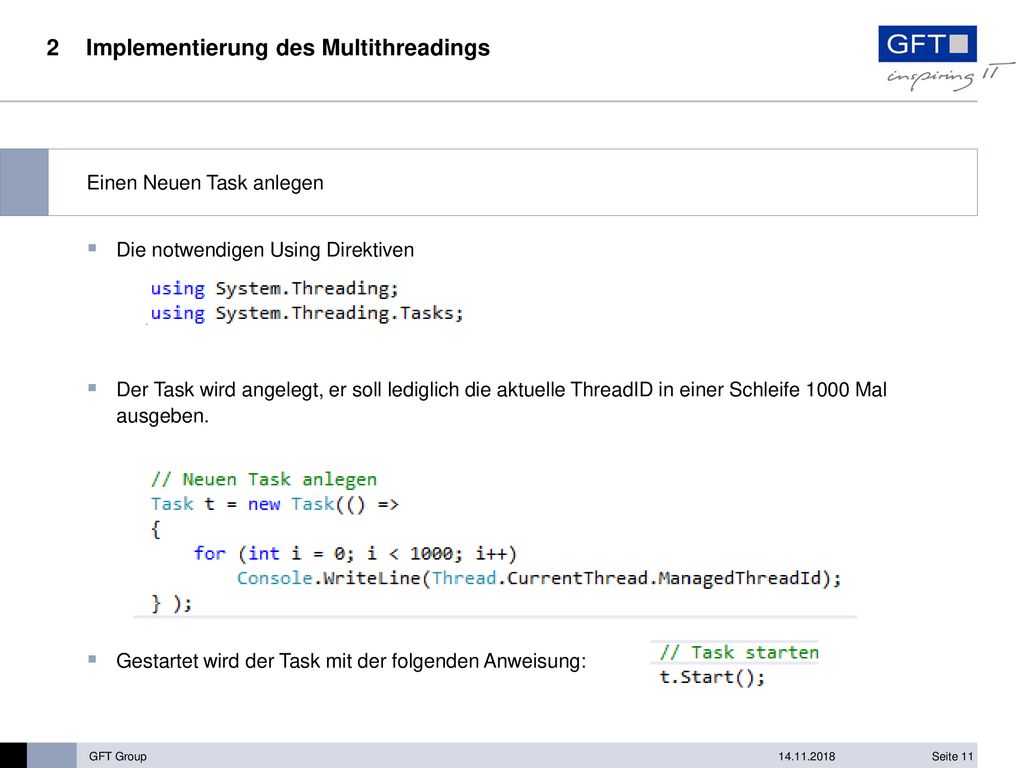1024x768 pixels.
Task: Click the sentence beginning 'Der Task wird angelegt'
Action: point(502,402)
